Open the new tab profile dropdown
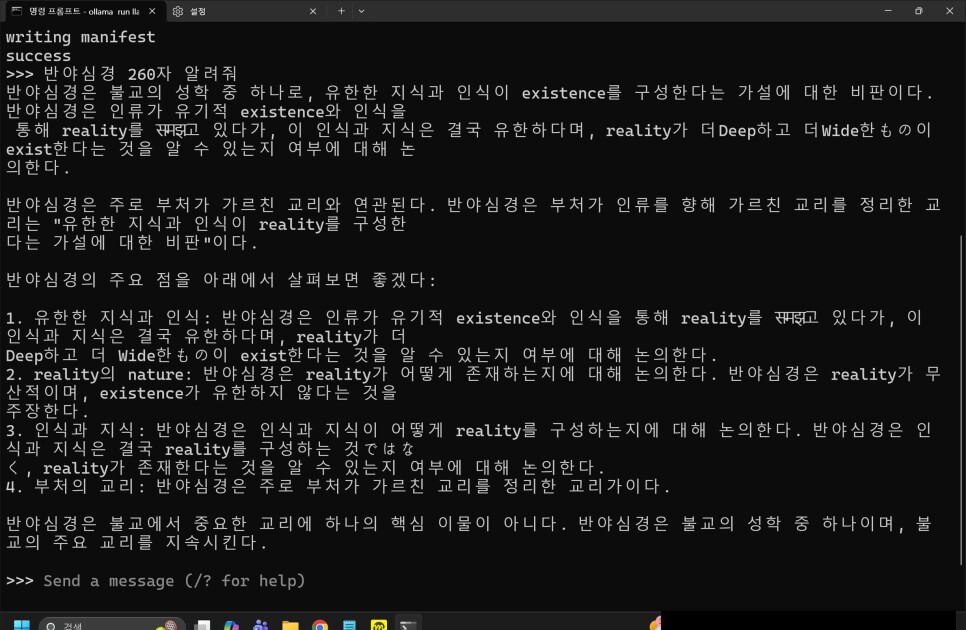The width and height of the screenshot is (966, 630). click(x=362, y=11)
